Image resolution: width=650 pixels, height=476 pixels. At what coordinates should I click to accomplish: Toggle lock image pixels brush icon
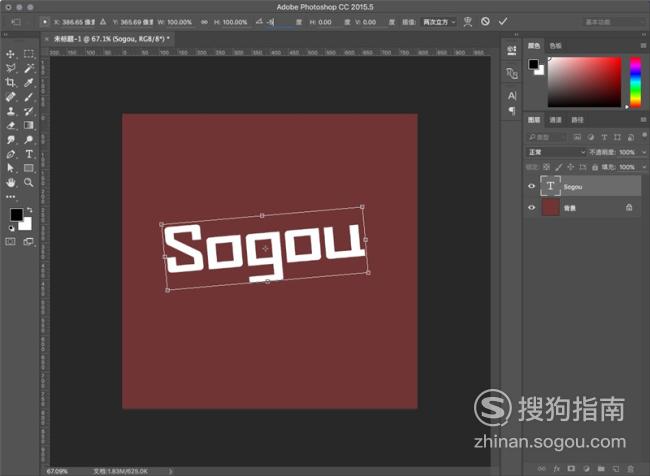tap(559, 167)
